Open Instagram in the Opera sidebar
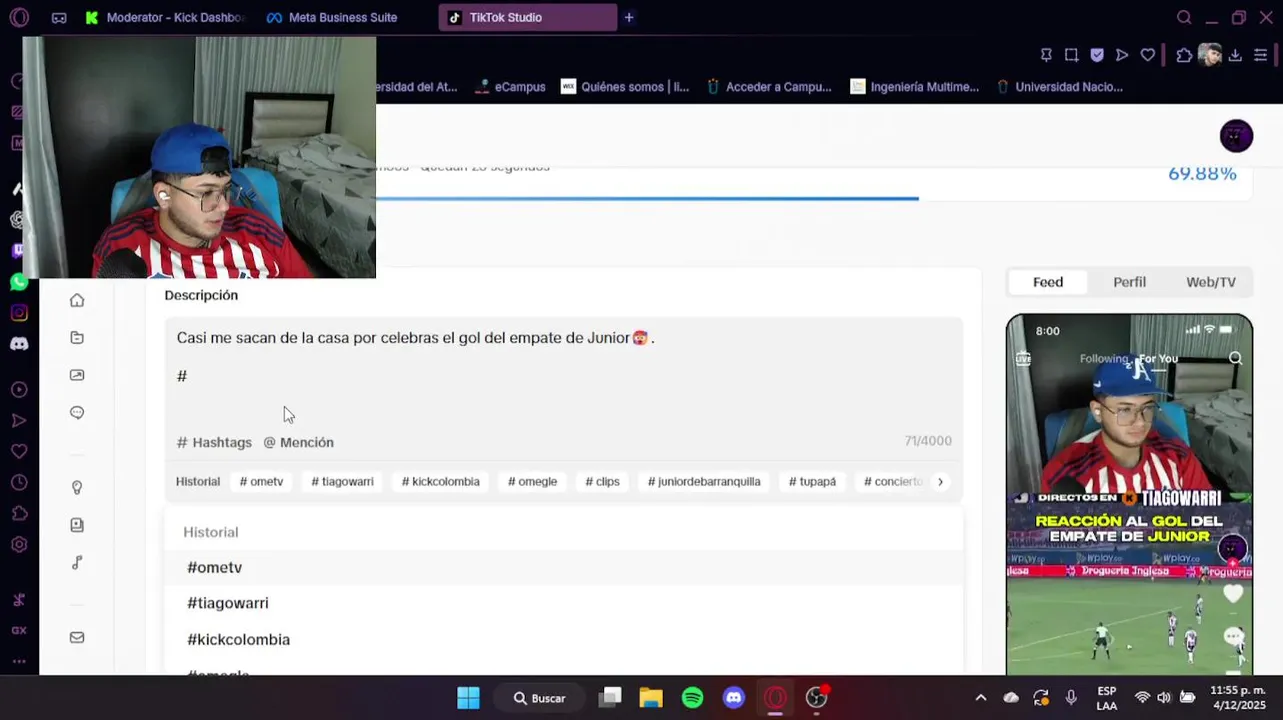Viewport: 1283px width, 720px height. pyautogui.click(x=19, y=313)
